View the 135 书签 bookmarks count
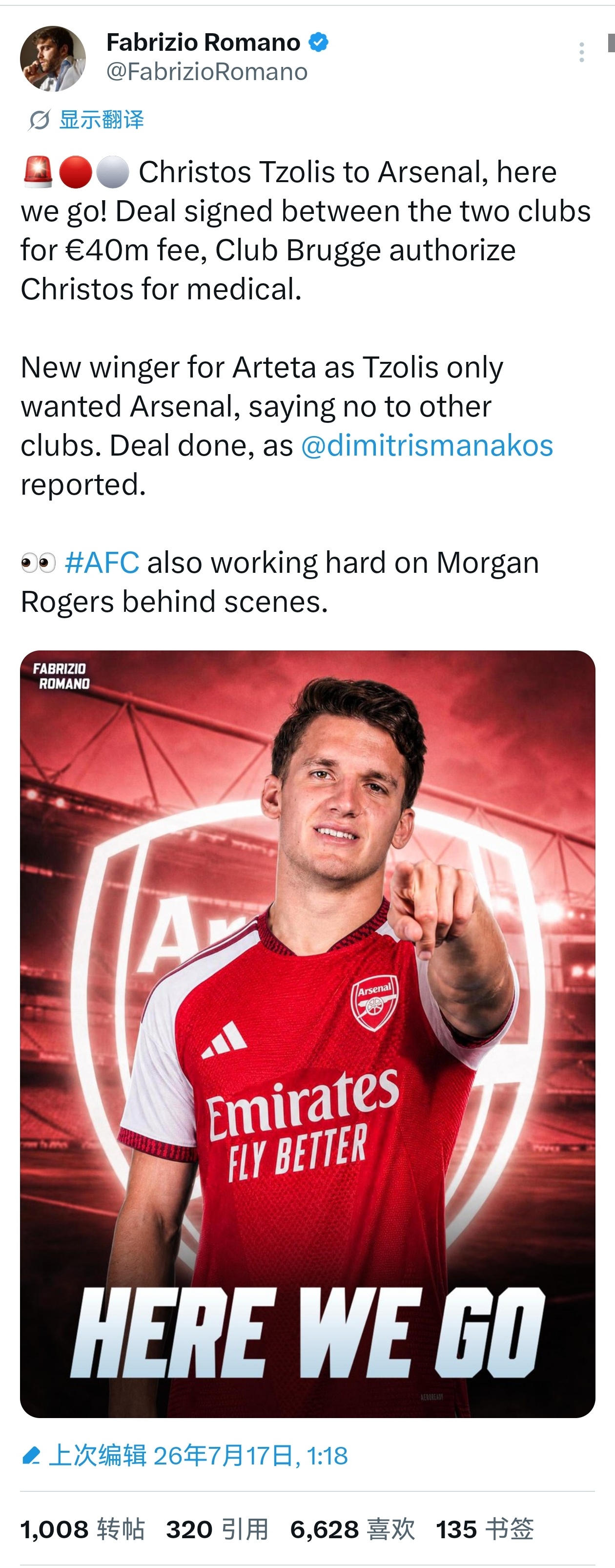615x1568 pixels. click(x=485, y=1529)
